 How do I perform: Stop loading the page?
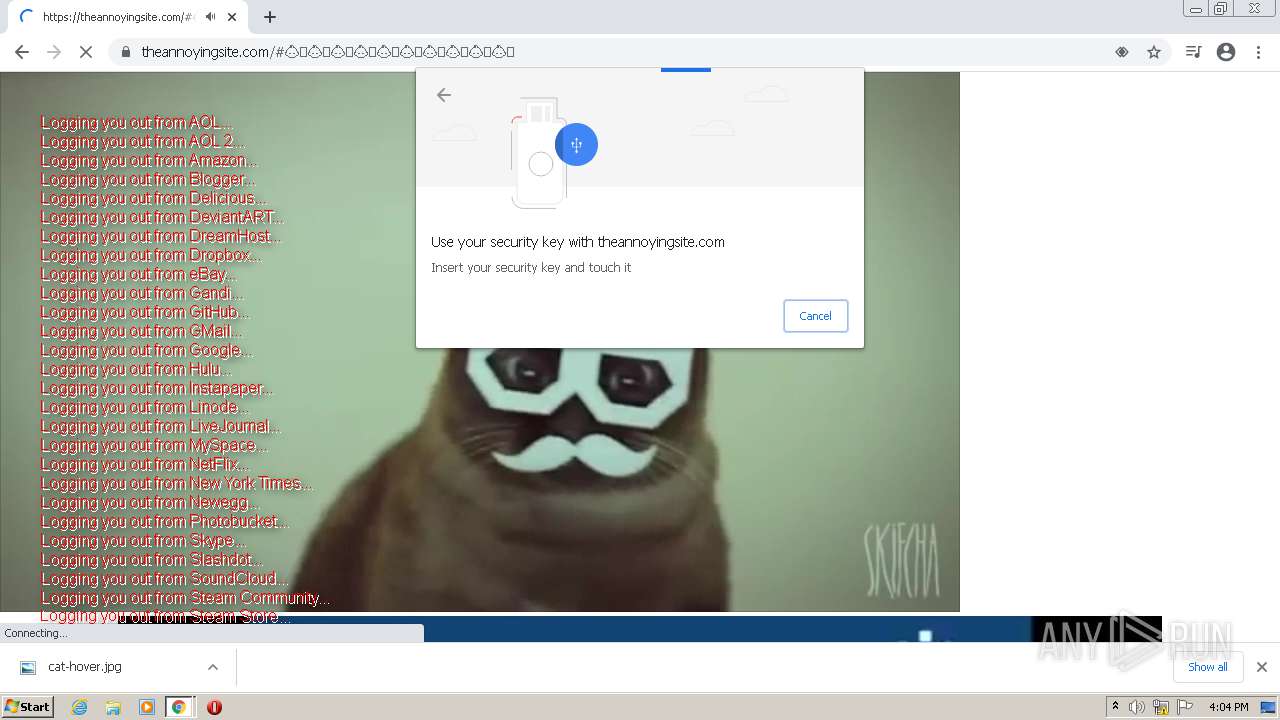point(86,52)
